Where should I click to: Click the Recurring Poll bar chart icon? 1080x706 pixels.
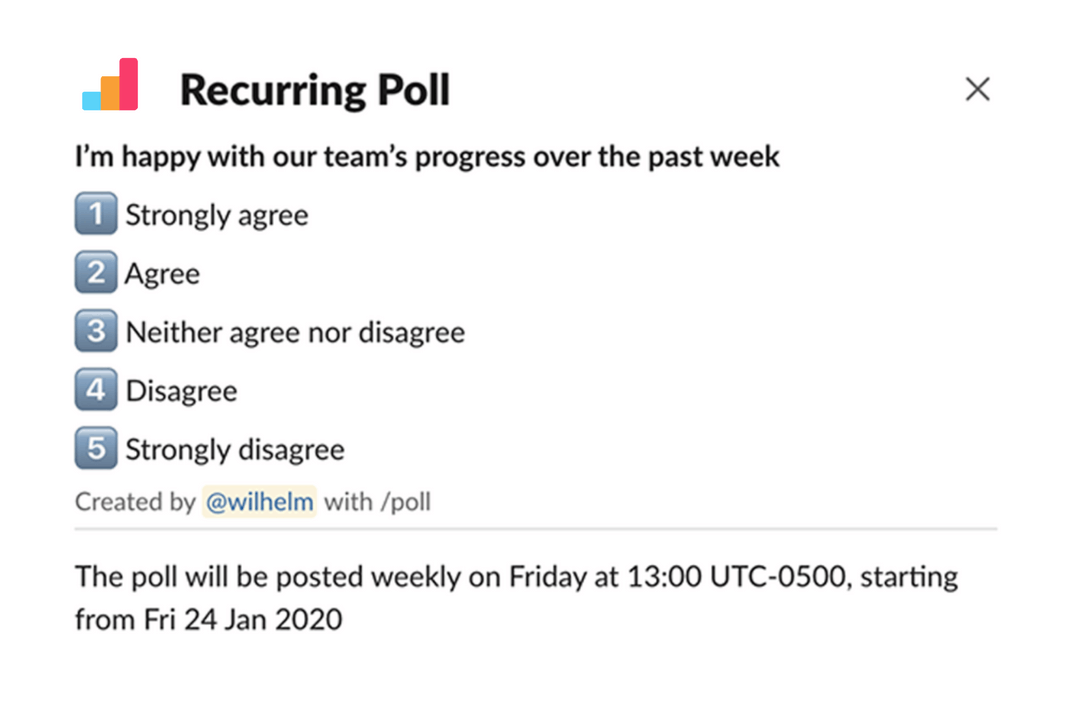point(110,84)
